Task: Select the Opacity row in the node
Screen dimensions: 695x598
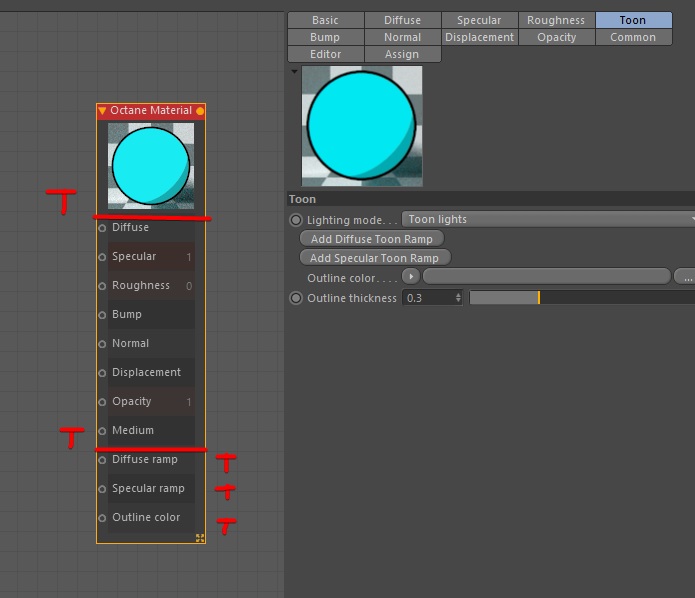Action: pyautogui.click(x=151, y=402)
